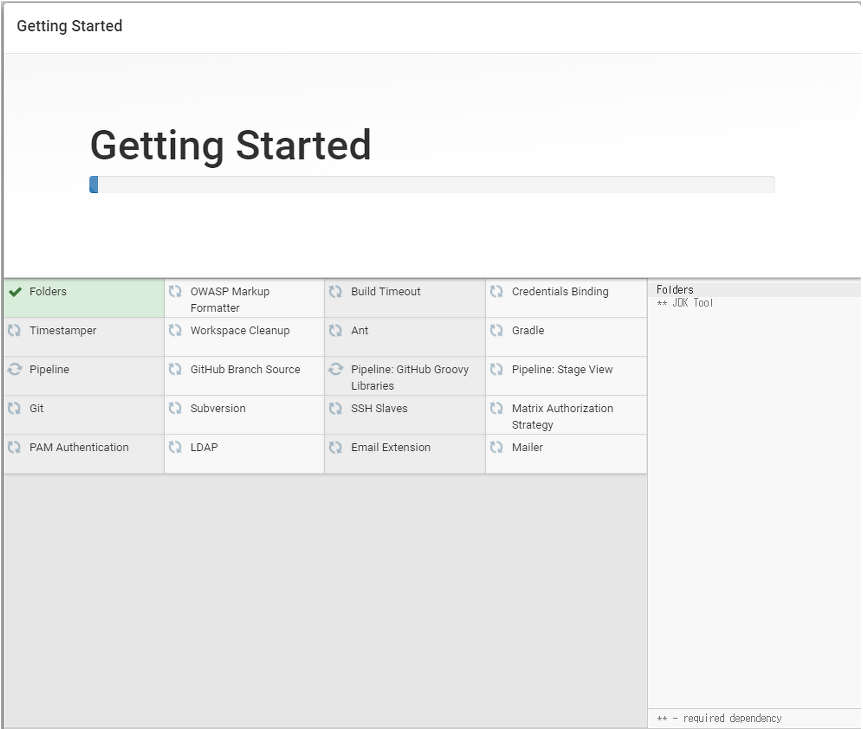The height and width of the screenshot is (729, 863).
Task: Click the pending icon beside Subversion
Action: [175, 408]
